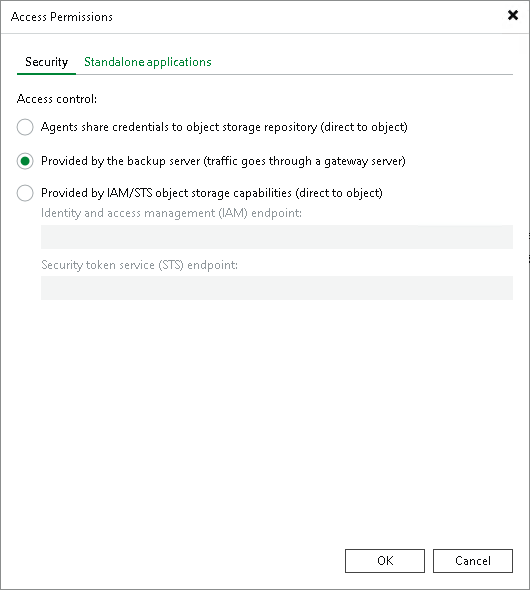Close the Access Permissions dialog with the X
This screenshot has width=530, height=590.
[513, 15]
